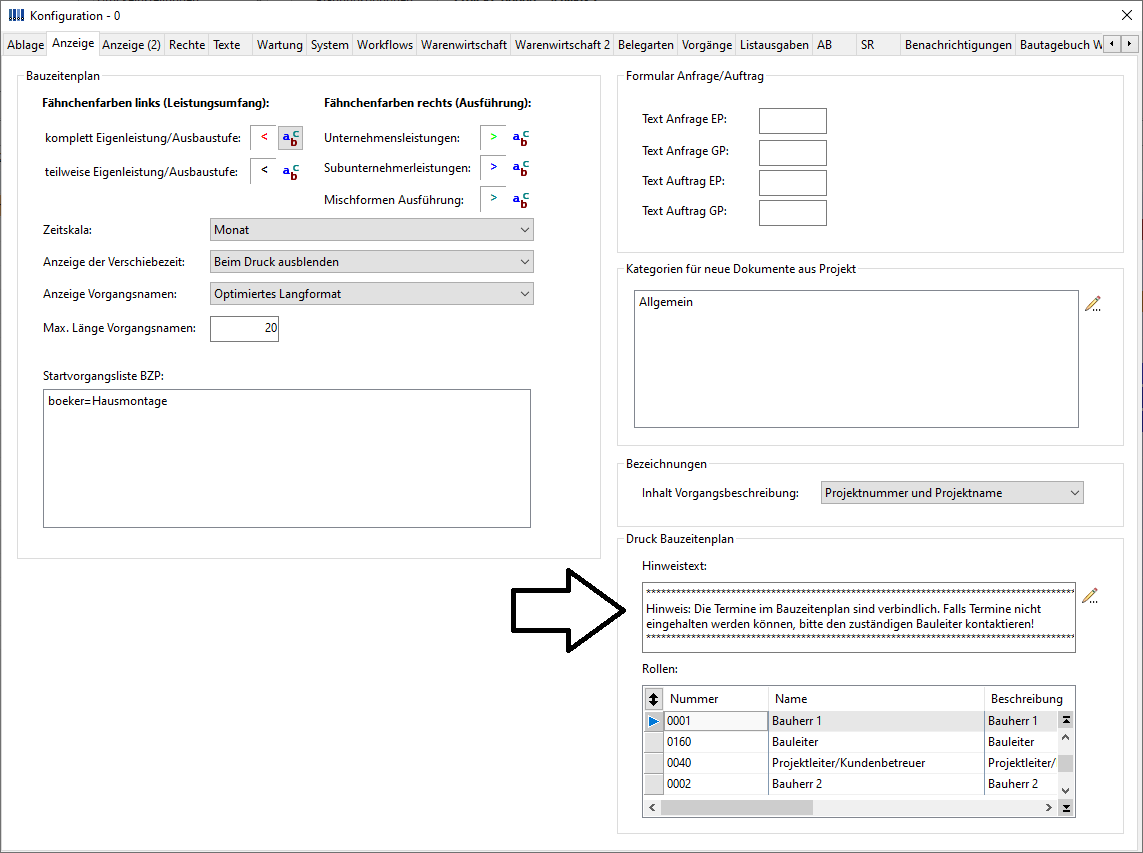1143x853 pixels.
Task: Click inside the Hinweistext box
Action: 859,617
